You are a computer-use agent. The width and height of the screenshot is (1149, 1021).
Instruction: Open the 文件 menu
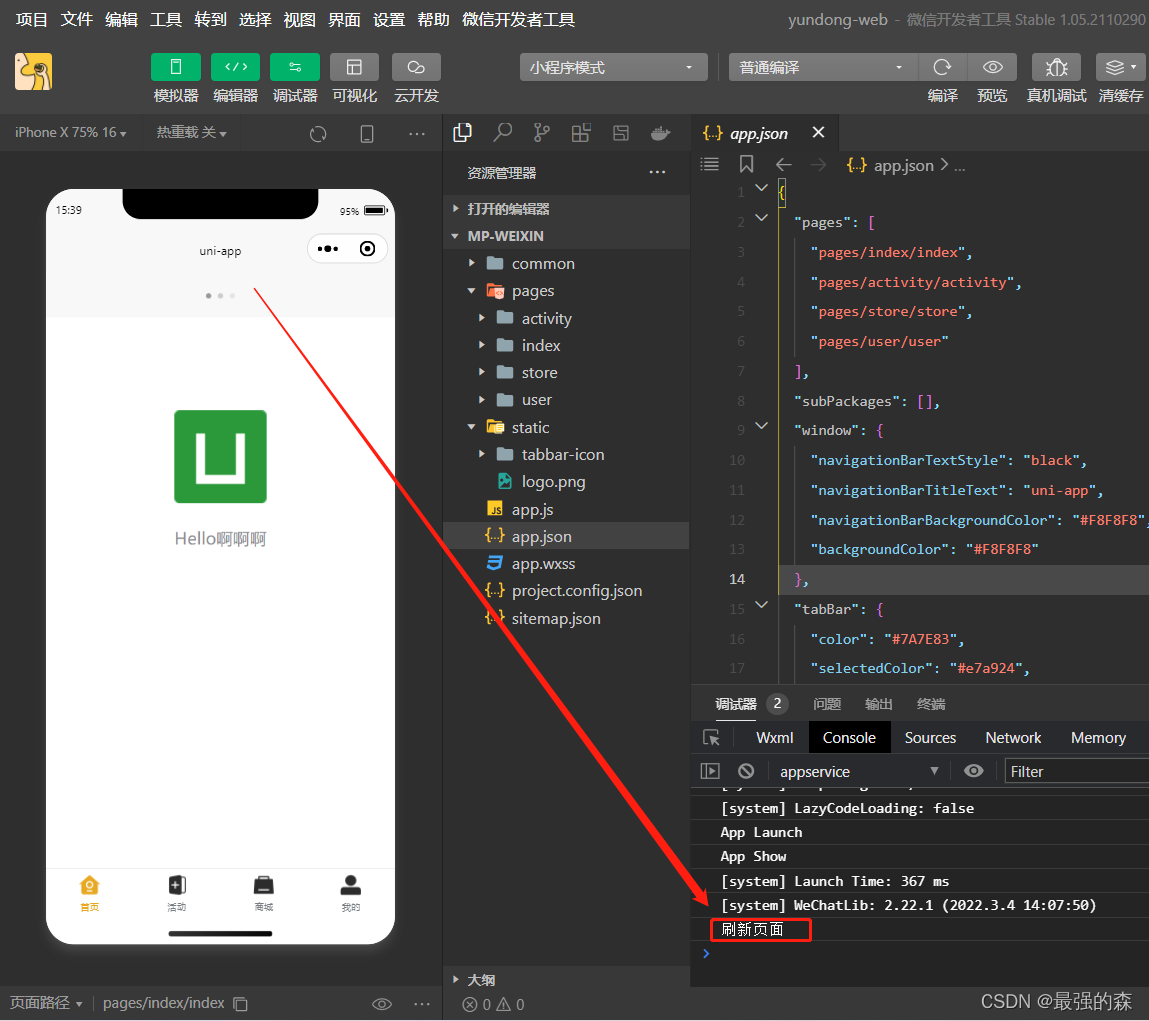76,19
